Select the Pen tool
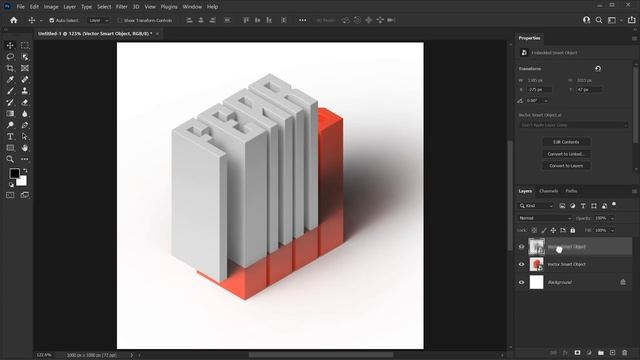 tap(25, 125)
